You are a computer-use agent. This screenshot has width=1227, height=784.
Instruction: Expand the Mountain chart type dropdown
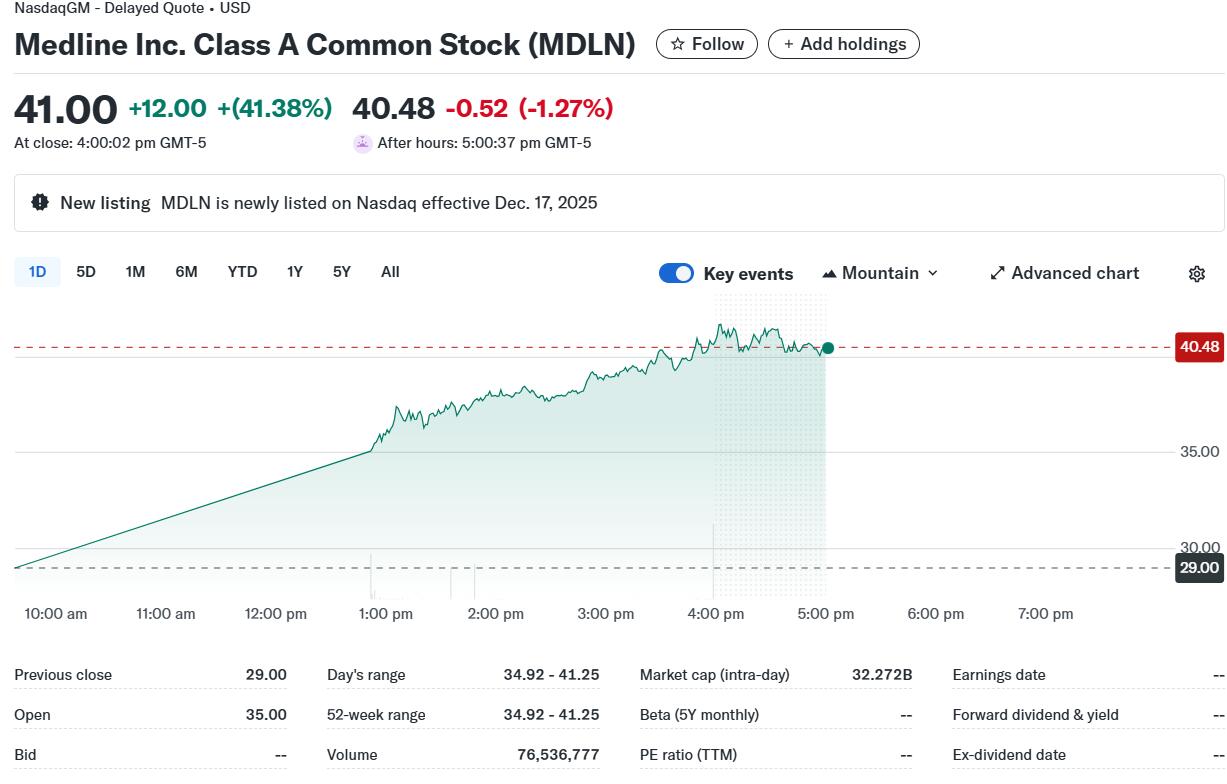[933, 273]
